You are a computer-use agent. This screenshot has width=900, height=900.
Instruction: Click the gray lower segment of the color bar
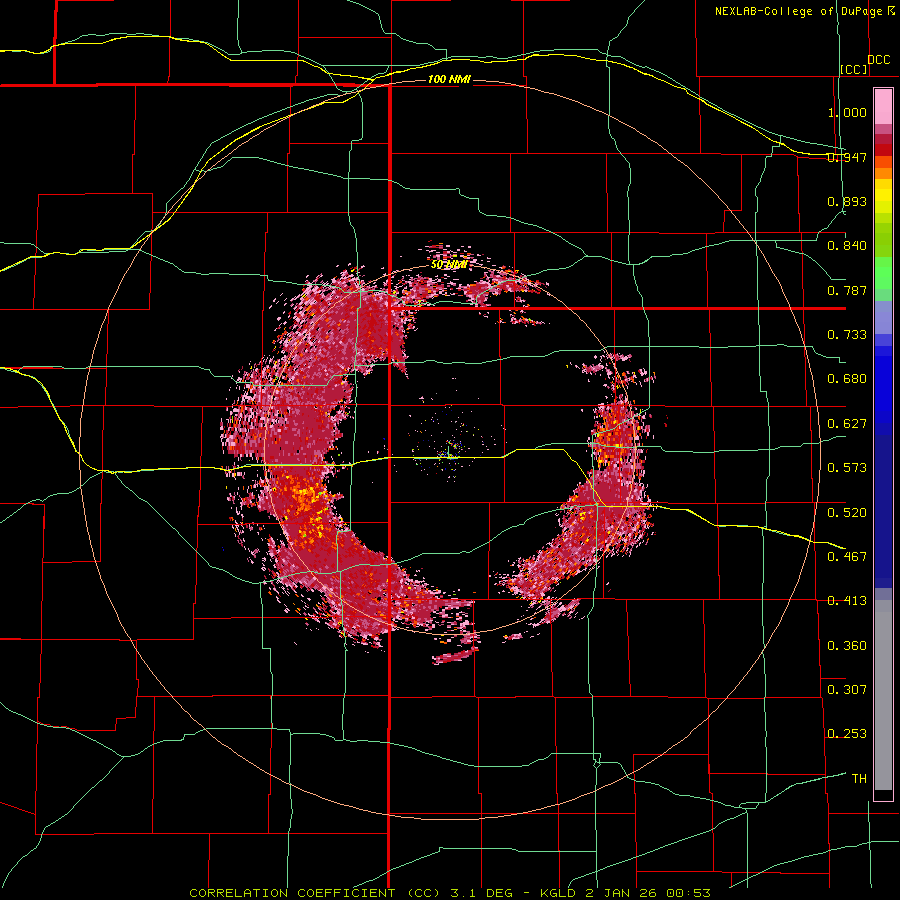(883, 695)
